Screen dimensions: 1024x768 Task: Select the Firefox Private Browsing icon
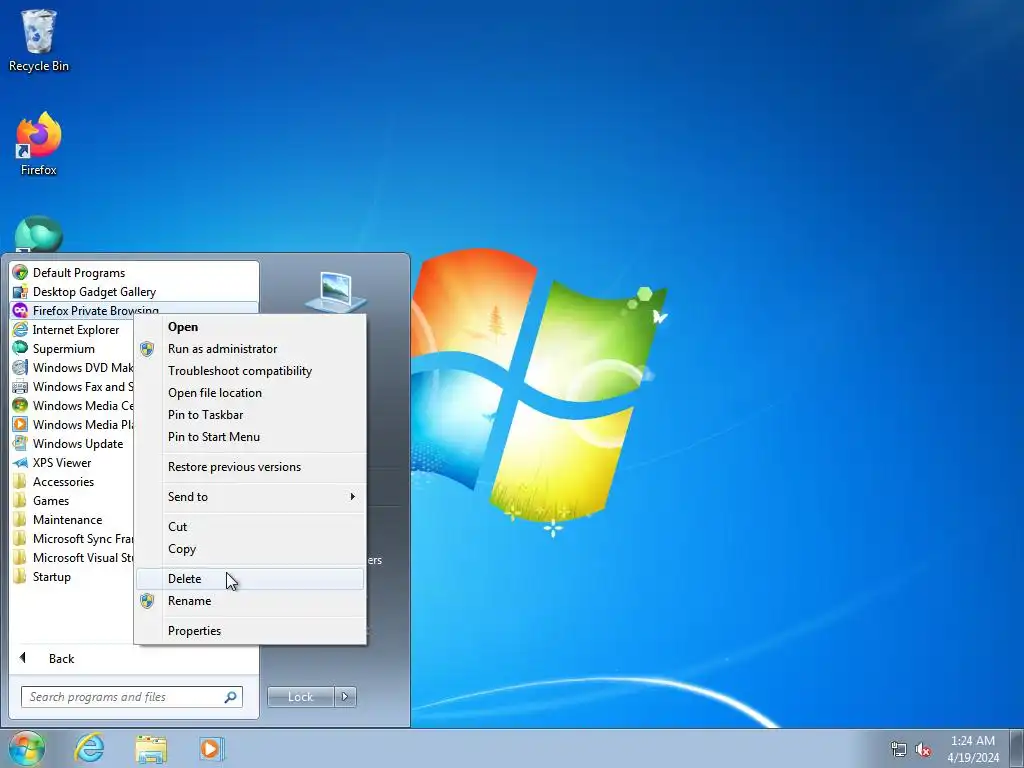pyautogui.click(x=20, y=310)
